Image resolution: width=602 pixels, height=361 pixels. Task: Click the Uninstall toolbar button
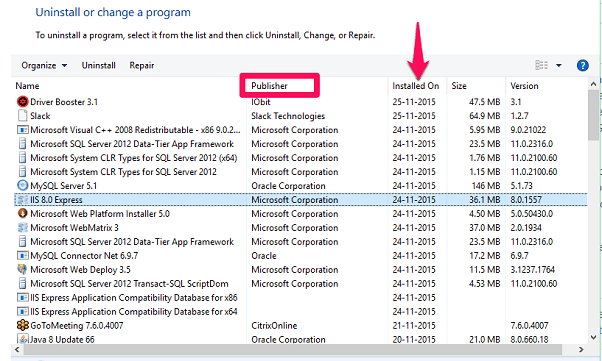click(x=98, y=65)
